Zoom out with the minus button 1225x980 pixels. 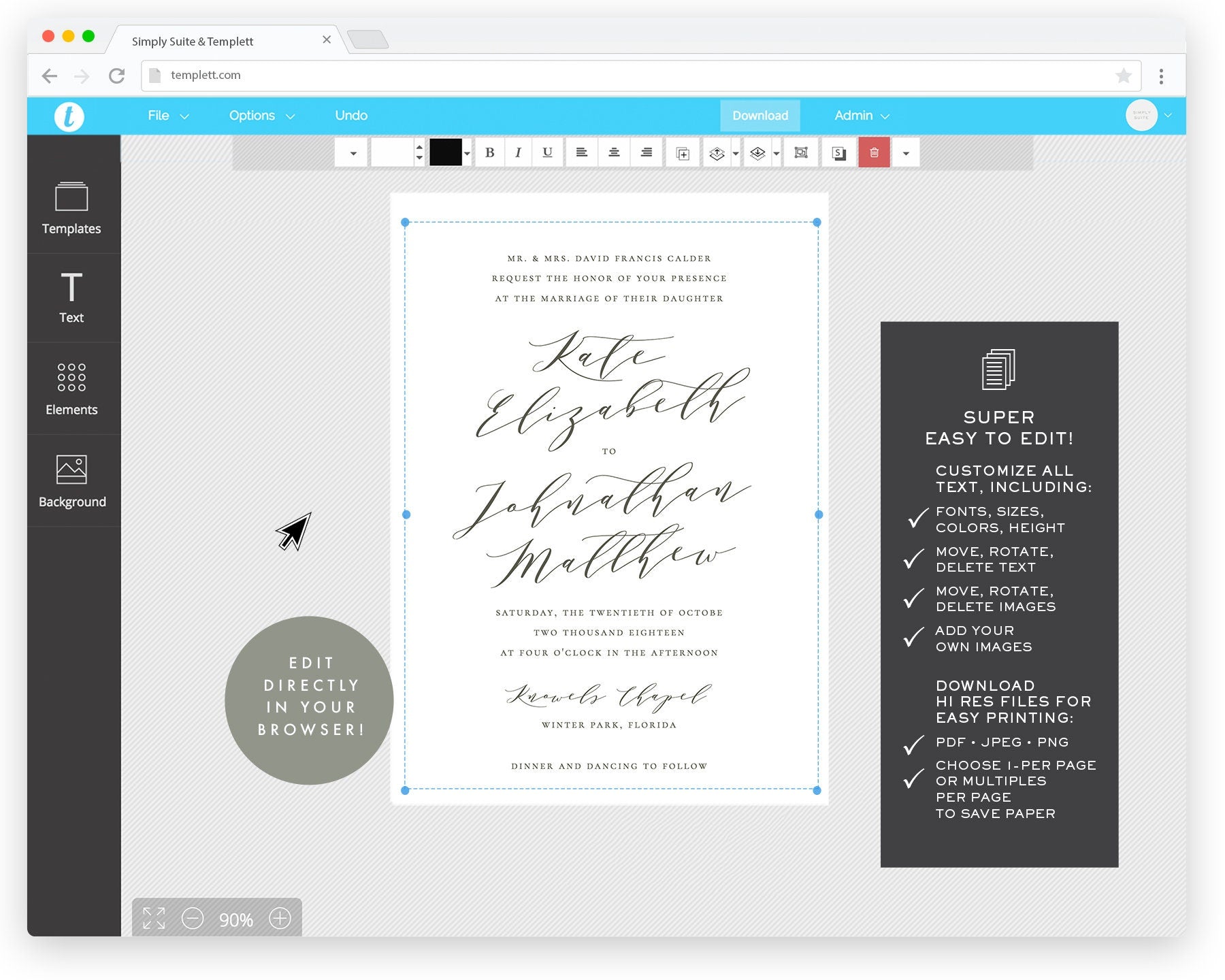click(193, 919)
